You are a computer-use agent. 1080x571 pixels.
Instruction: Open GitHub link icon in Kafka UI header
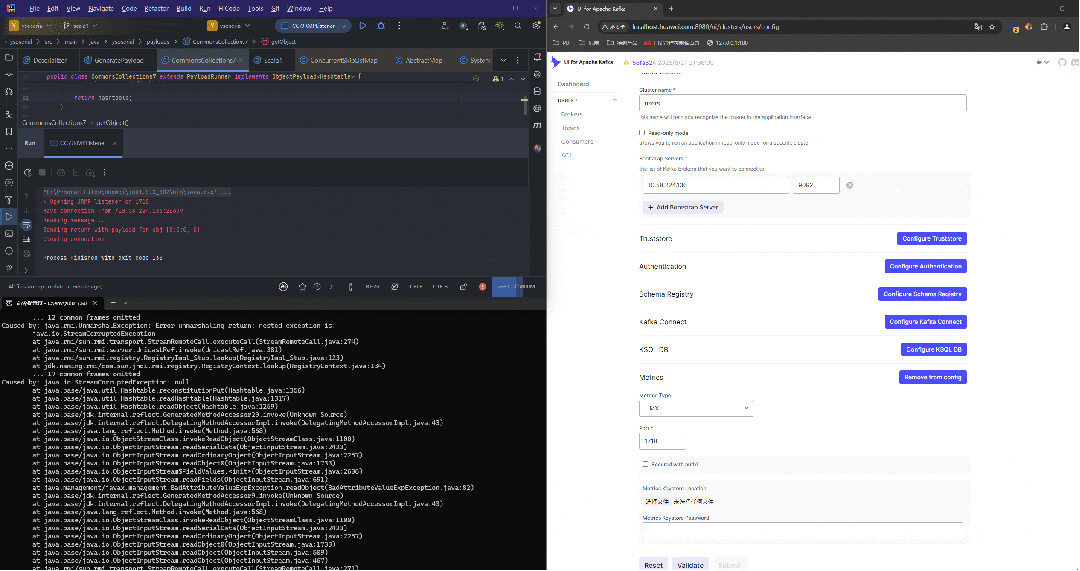click(x=1061, y=62)
